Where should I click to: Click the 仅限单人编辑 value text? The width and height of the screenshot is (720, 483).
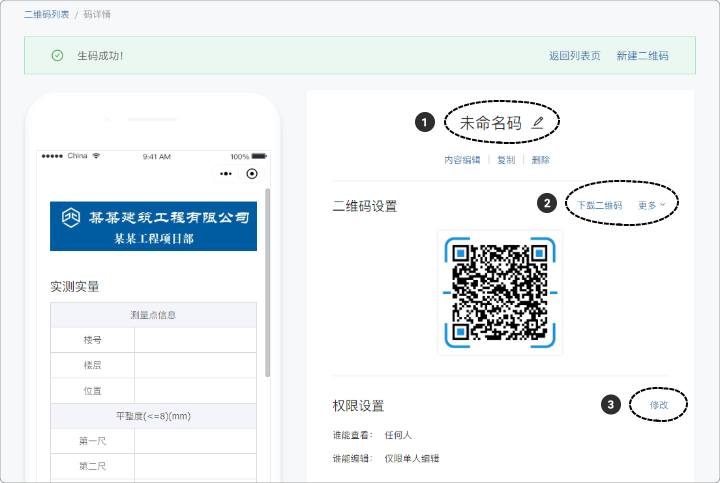coord(412,458)
